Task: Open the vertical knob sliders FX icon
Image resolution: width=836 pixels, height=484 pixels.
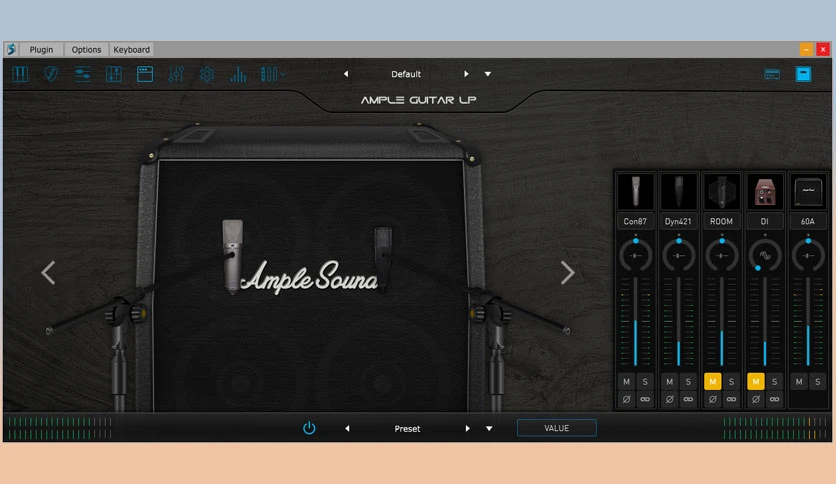Action: click(x=176, y=74)
